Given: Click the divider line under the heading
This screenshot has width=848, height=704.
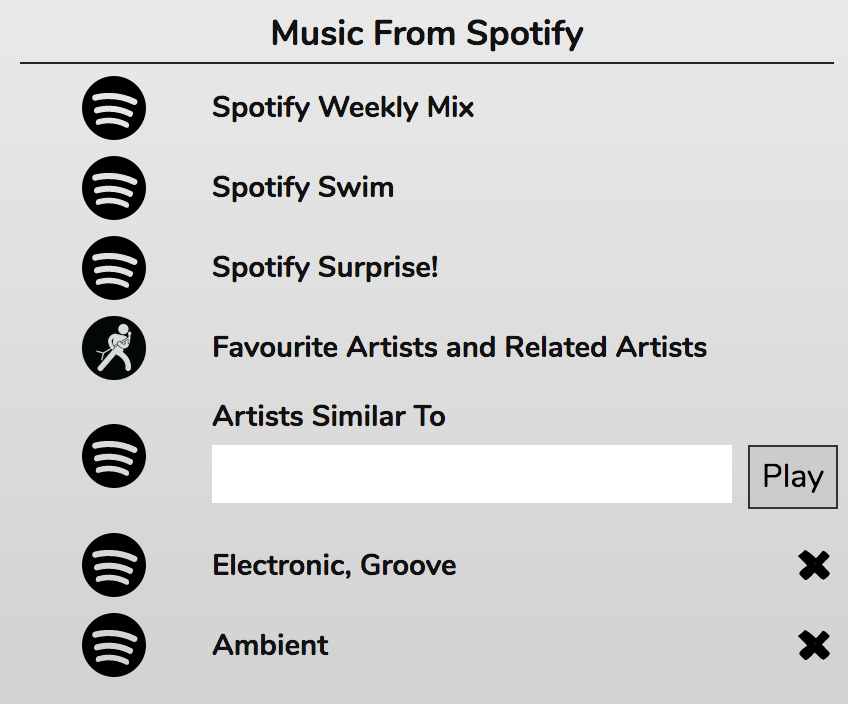Looking at the screenshot, I should pos(427,63).
